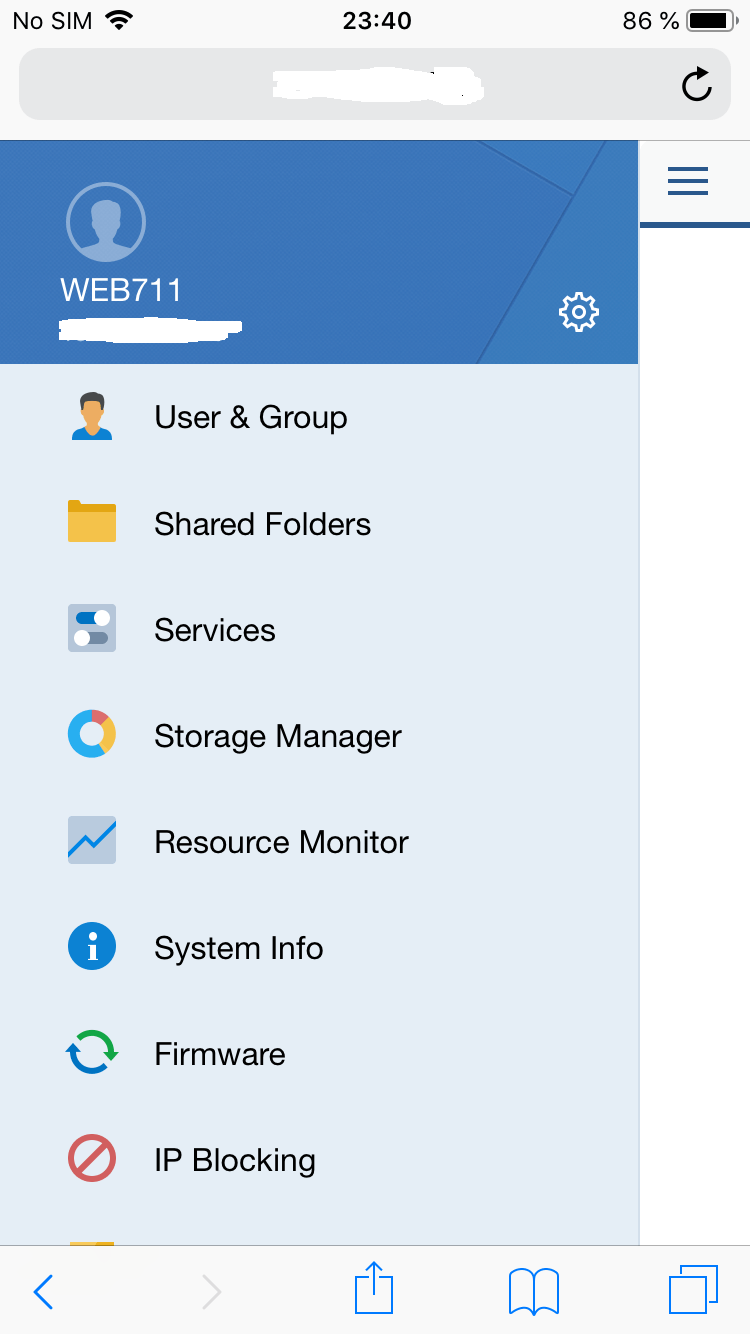This screenshot has height=1334, width=750.
Task: Click the Resource Monitor graph icon
Action: [x=92, y=841]
